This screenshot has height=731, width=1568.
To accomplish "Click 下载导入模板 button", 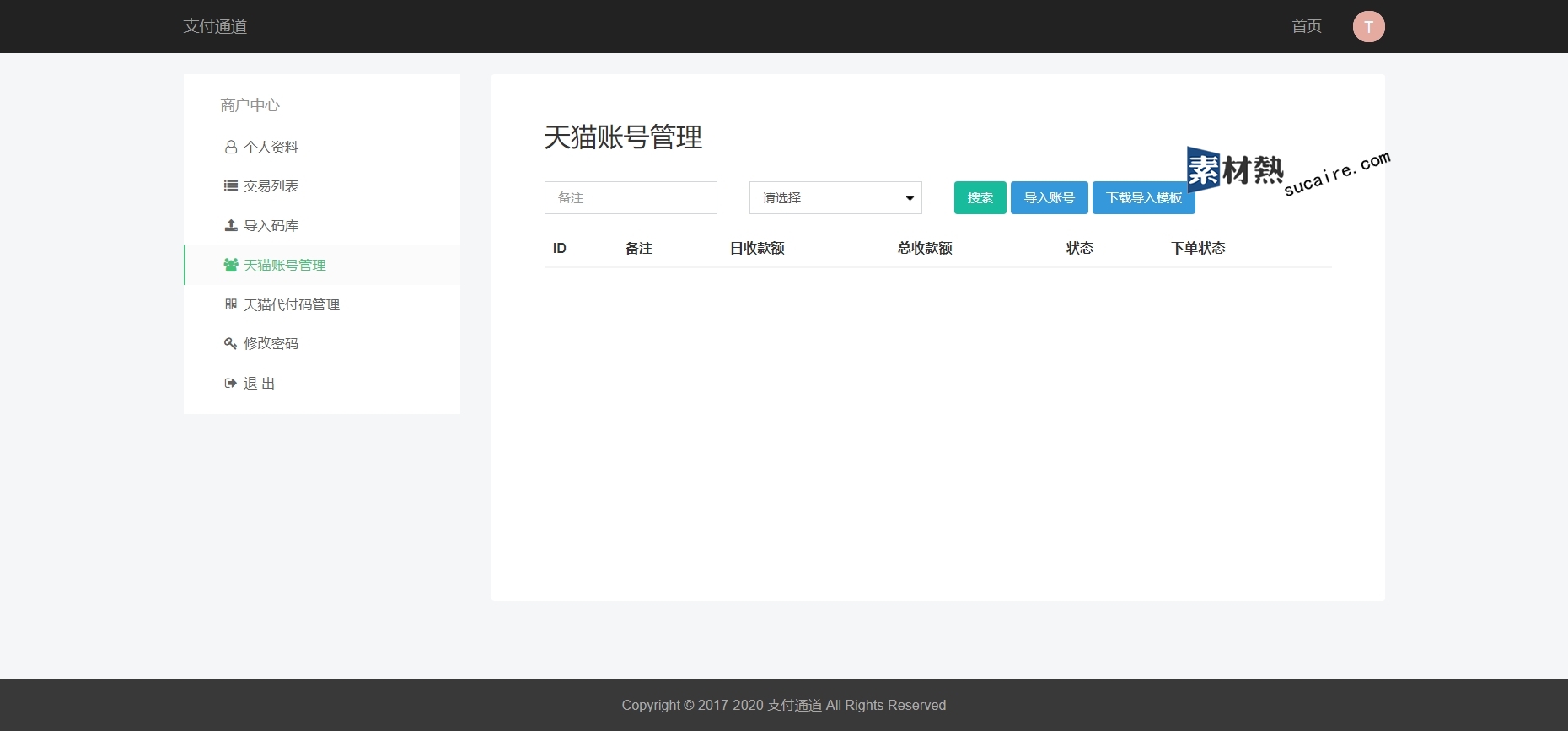I will (x=1143, y=197).
